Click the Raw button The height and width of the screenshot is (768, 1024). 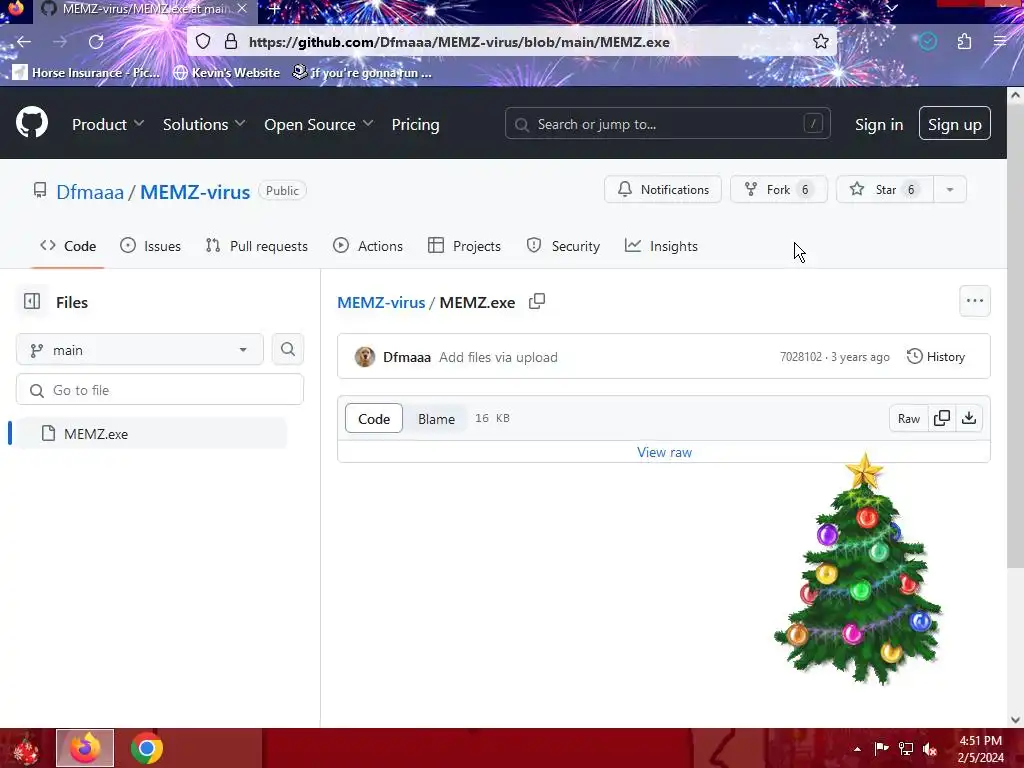(x=908, y=418)
